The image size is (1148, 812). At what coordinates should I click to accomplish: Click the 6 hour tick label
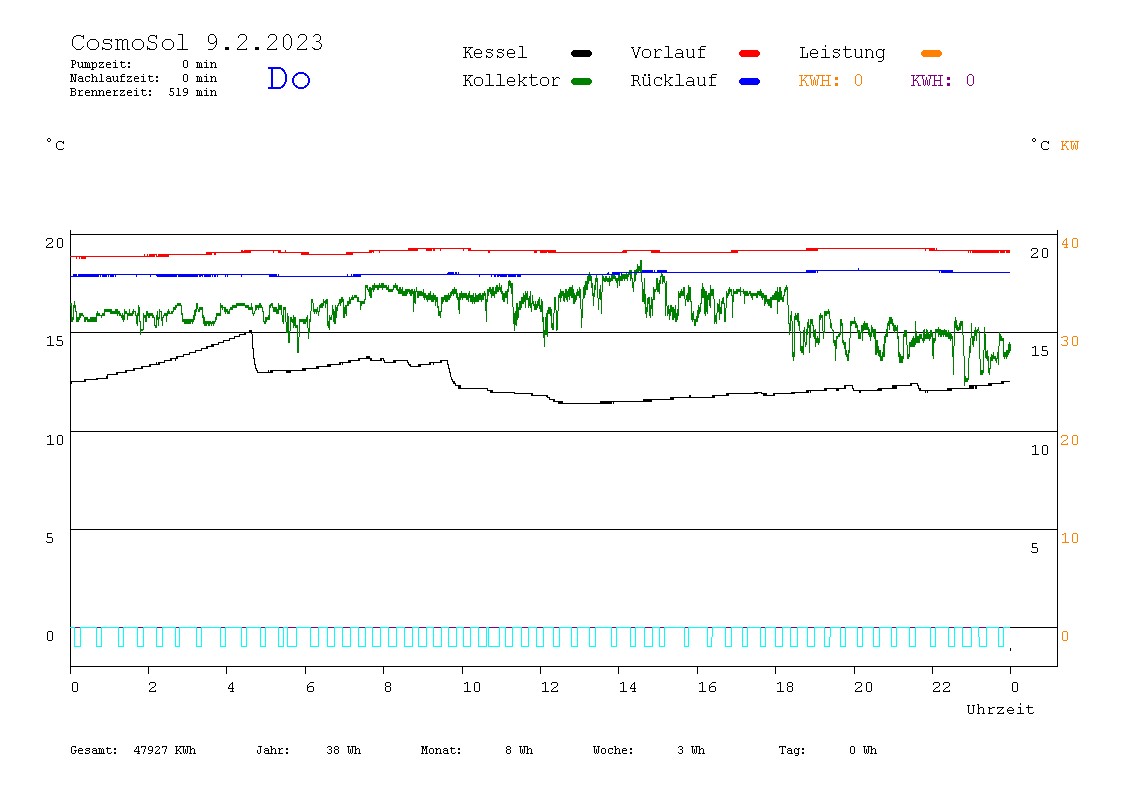point(310,688)
